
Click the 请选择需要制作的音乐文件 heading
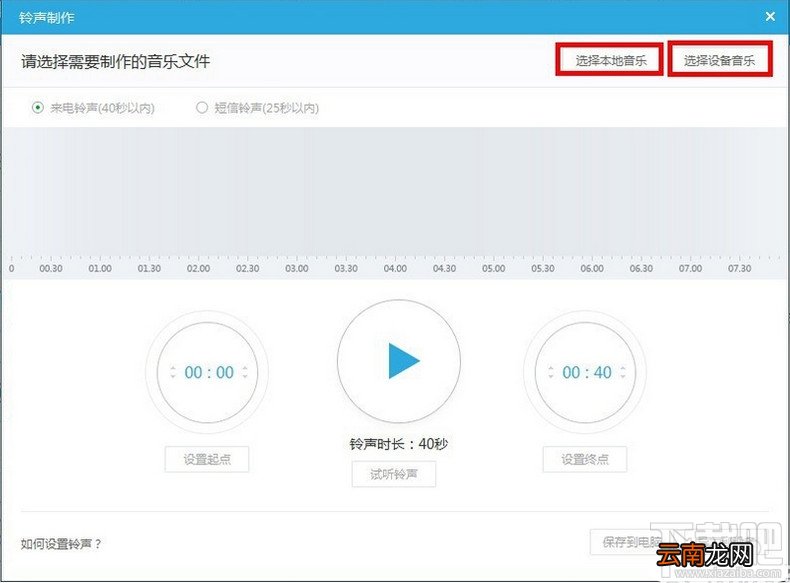point(115,61)
